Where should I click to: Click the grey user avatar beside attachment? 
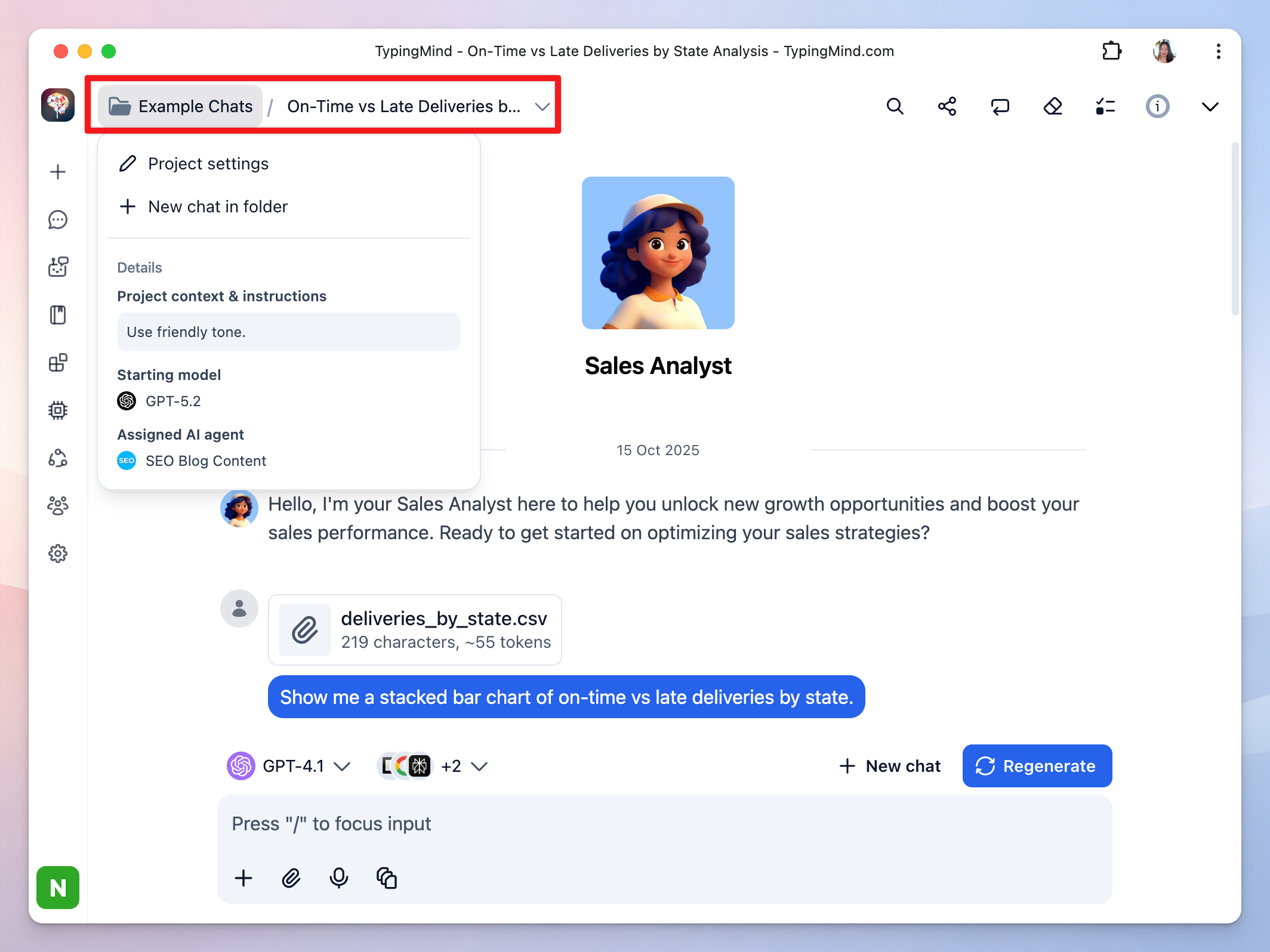tap(239, 608)
